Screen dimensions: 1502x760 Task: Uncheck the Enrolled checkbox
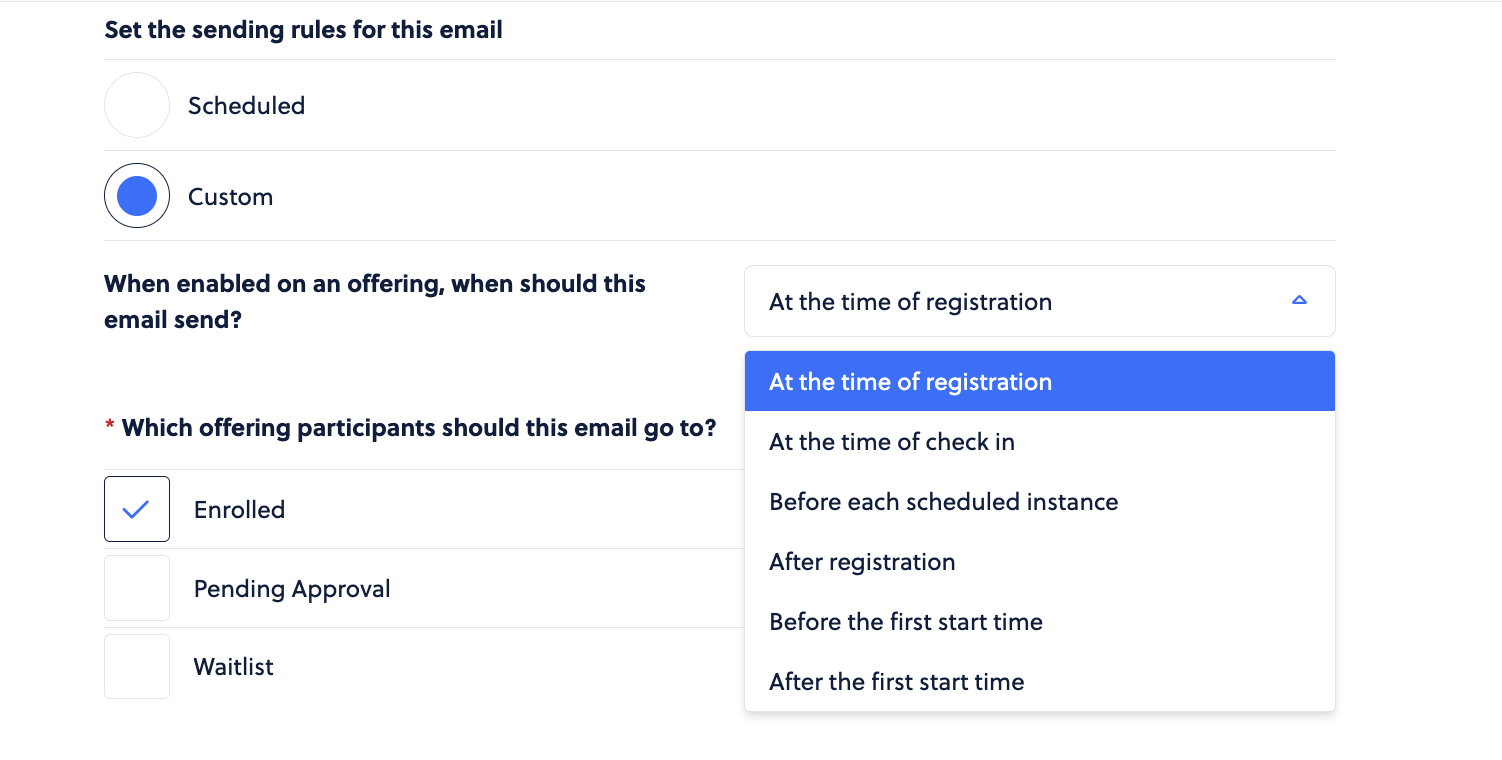click(137, 509)
